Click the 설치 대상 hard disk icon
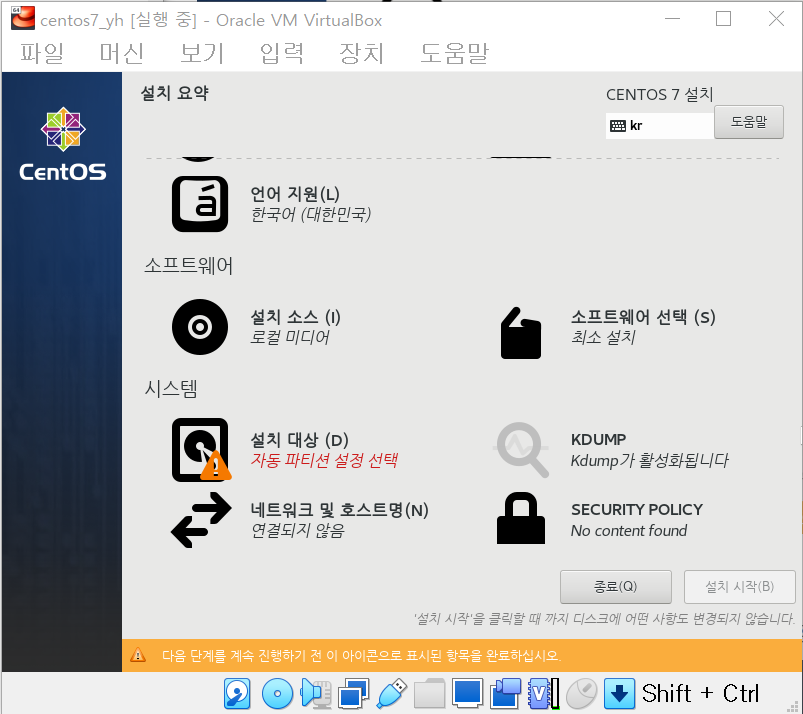The width and height of the screenshot is (803, 714). tap(201, 450)
